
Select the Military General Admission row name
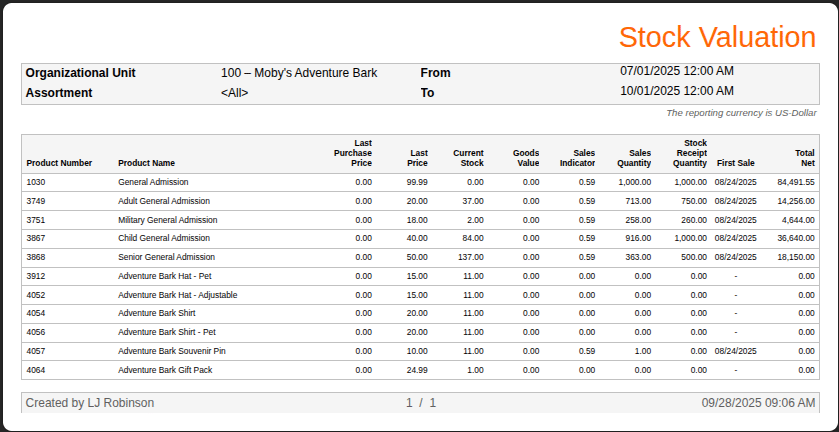[167, 220]
